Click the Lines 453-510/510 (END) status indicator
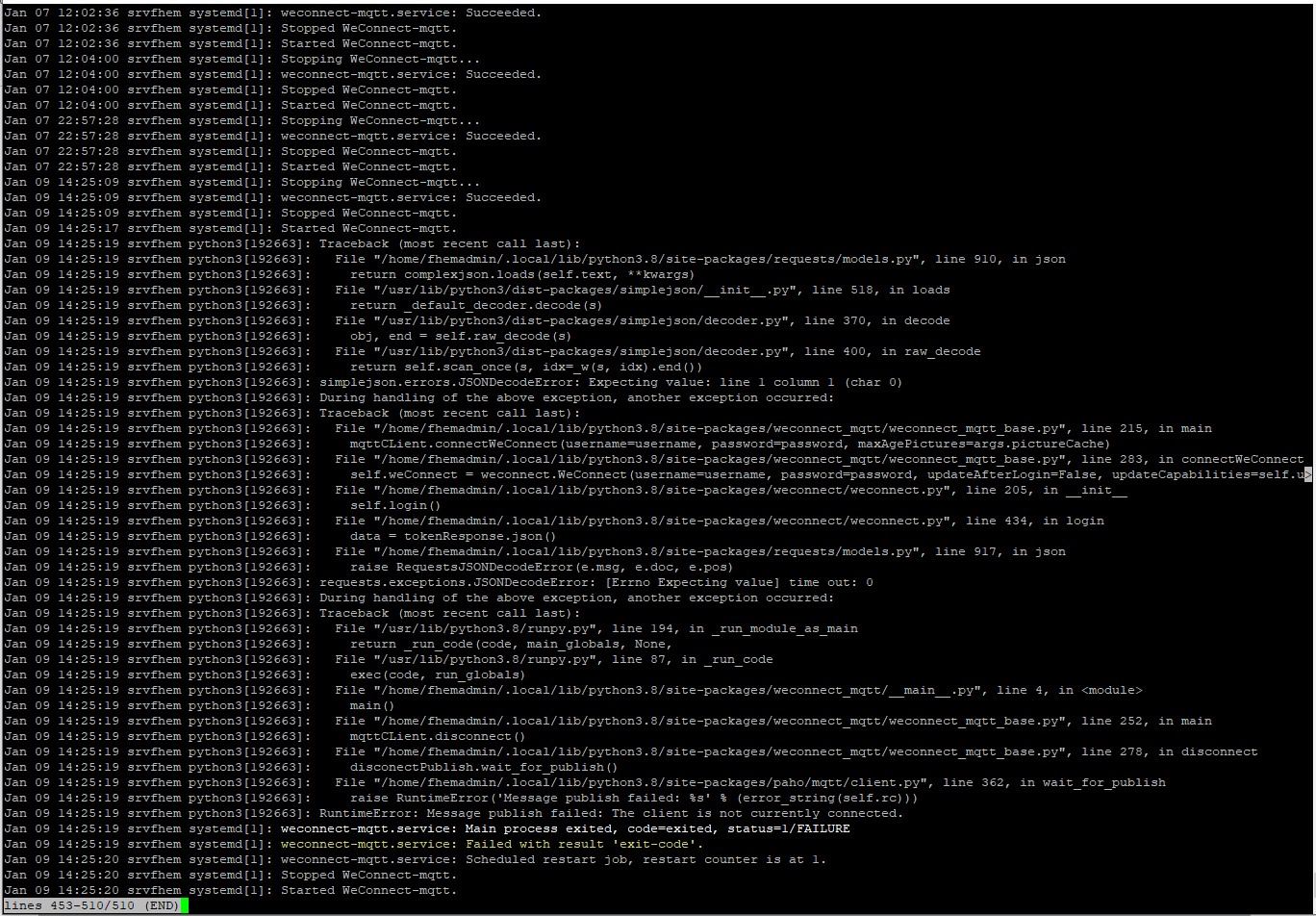1316x916 pixels. click(x=87, y=905)
